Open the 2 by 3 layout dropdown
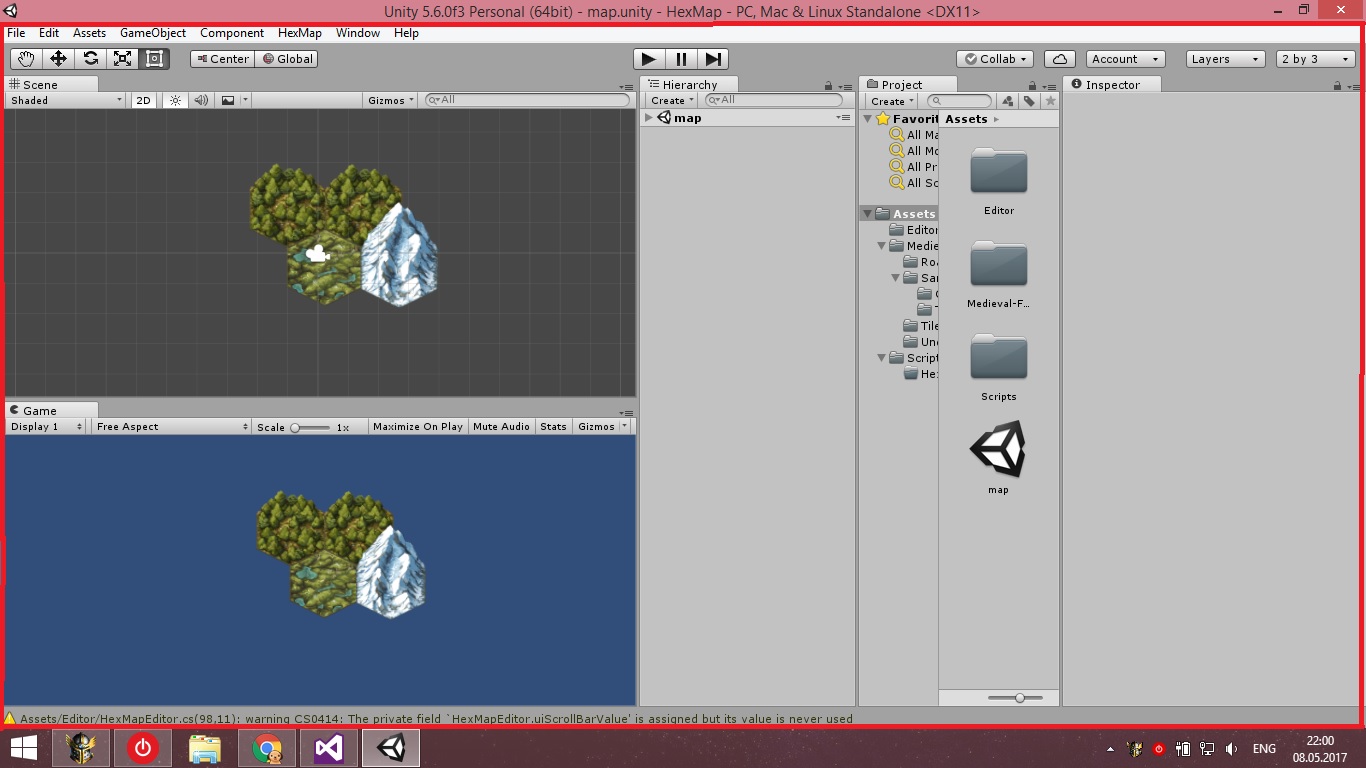Image resolution: width=1366 pixels, height=768 pixels. coord(1315,59)
